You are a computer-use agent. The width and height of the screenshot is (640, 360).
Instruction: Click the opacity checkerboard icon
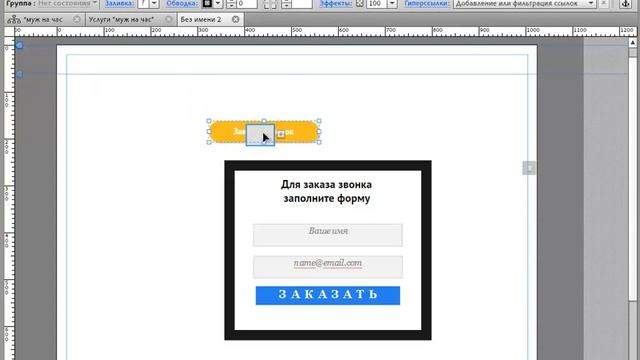coord(360,4)
